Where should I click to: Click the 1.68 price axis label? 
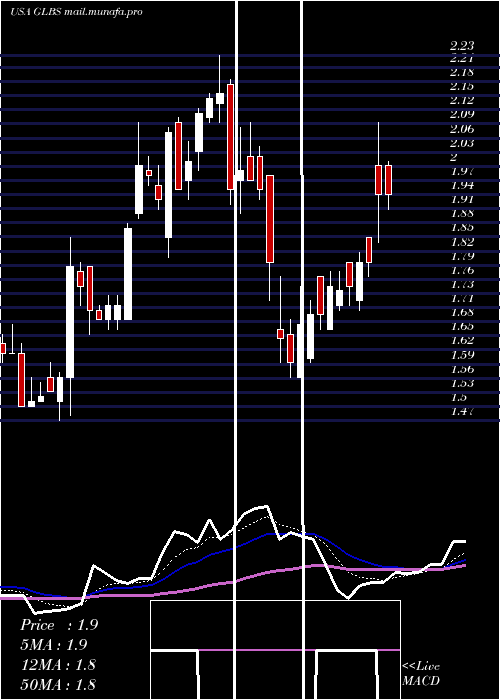point(462,312)
